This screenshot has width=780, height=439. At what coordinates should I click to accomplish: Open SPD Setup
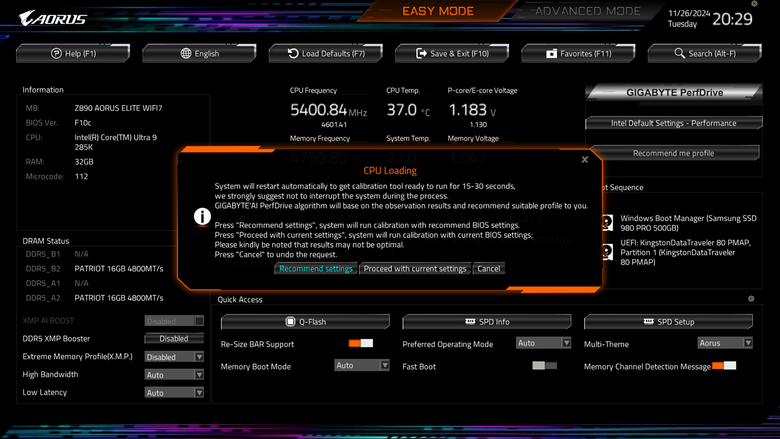point(669,322)
